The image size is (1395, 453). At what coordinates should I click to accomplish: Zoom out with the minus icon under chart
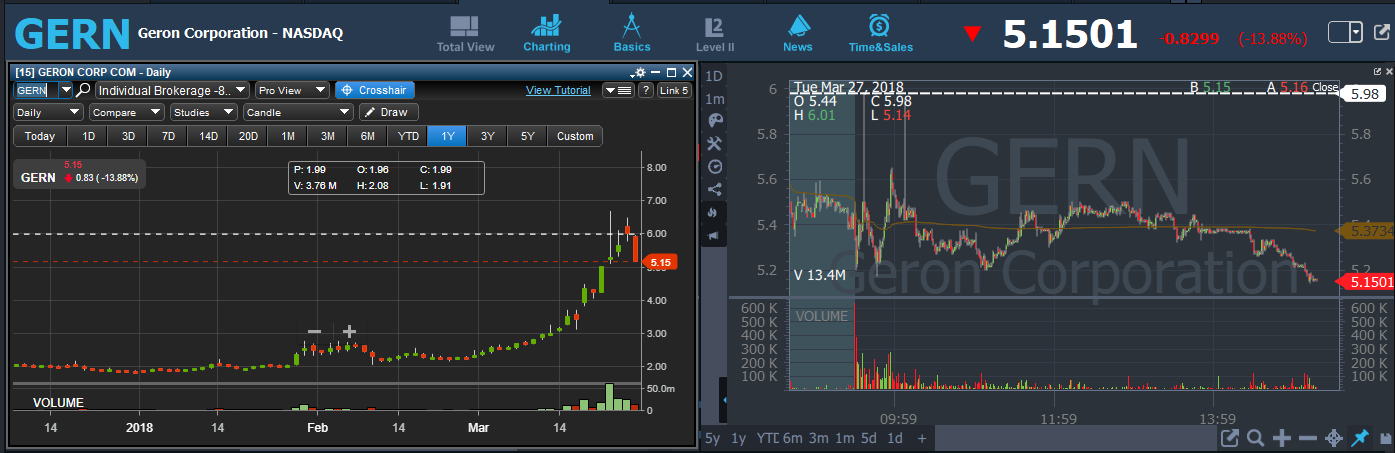pos(1308,438)
